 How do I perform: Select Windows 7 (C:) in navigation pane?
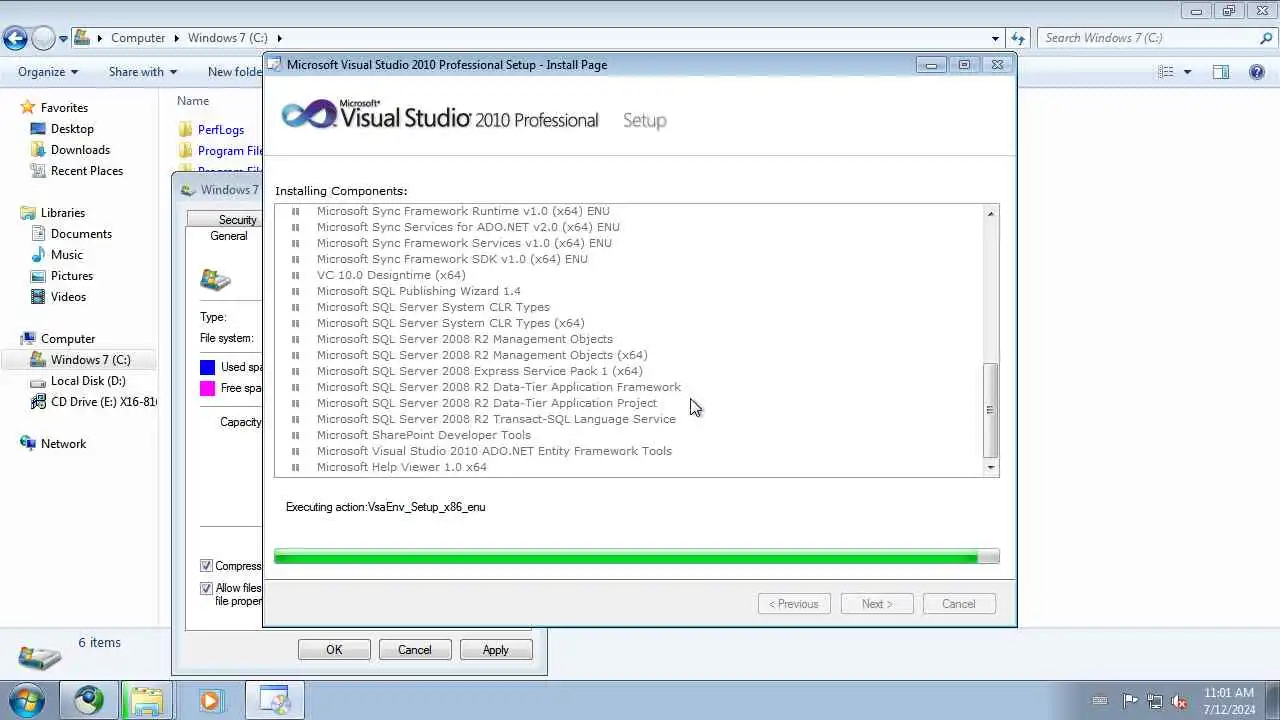tap(90, 360)
